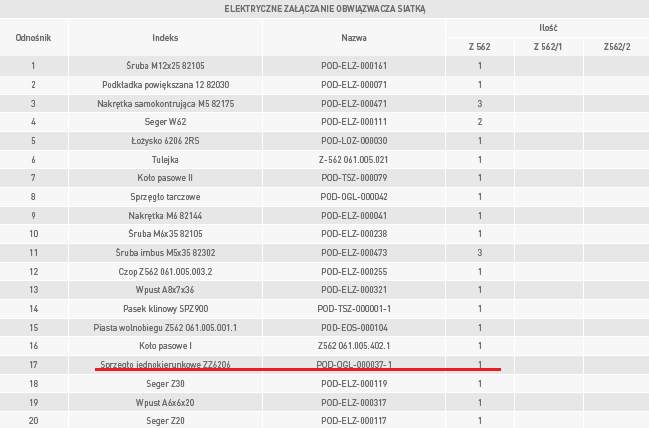Select the 'Seger W62' row entry

pos(165,122)
